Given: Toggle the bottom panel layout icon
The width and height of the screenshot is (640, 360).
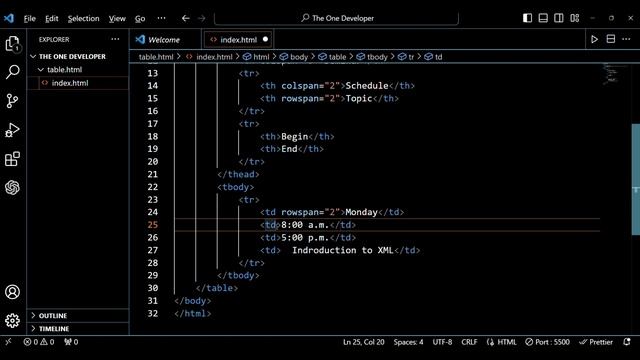Looking at the screenshot, I should coord(543,18).
